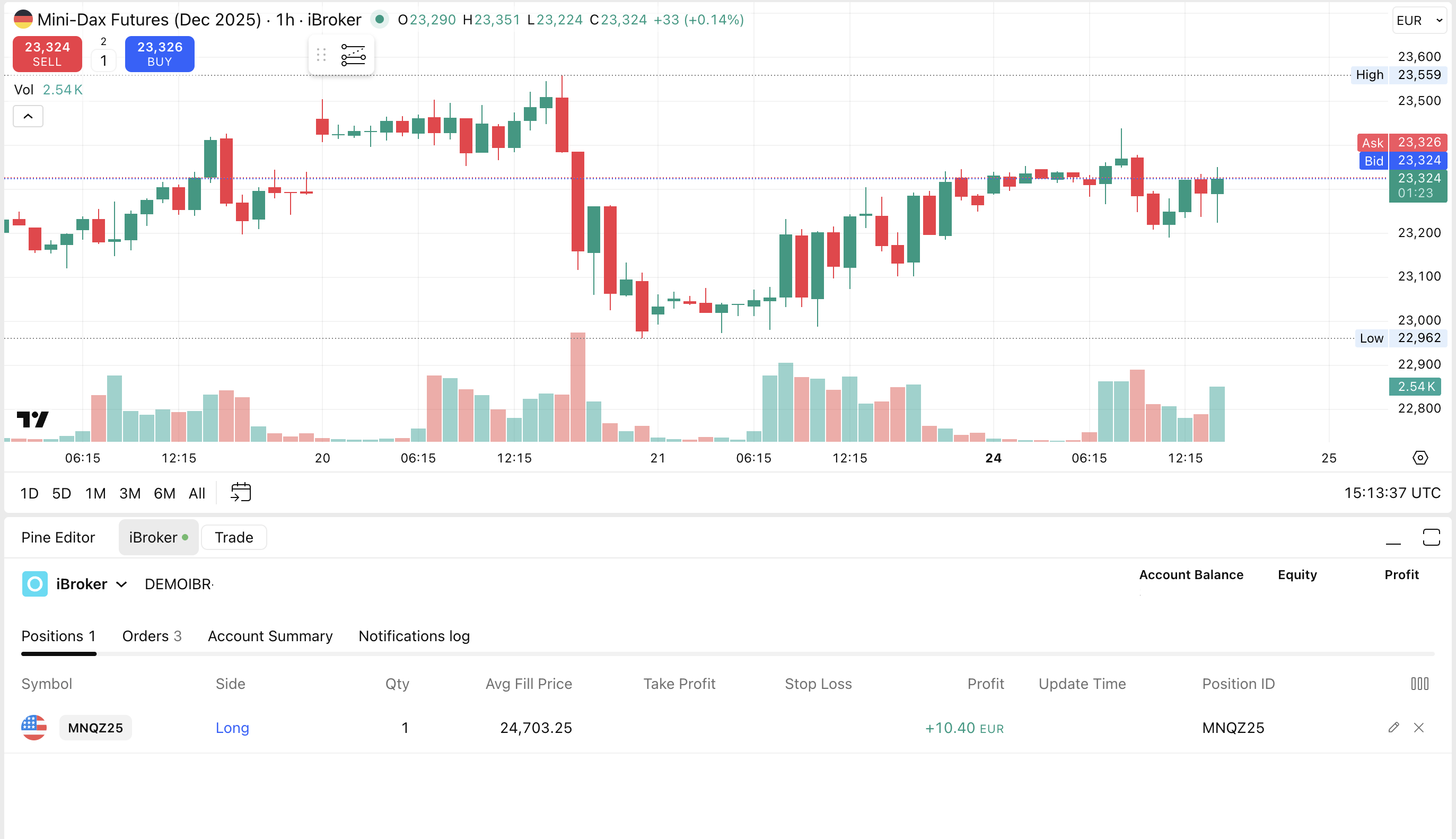Open the Account Summary tab

270,635
